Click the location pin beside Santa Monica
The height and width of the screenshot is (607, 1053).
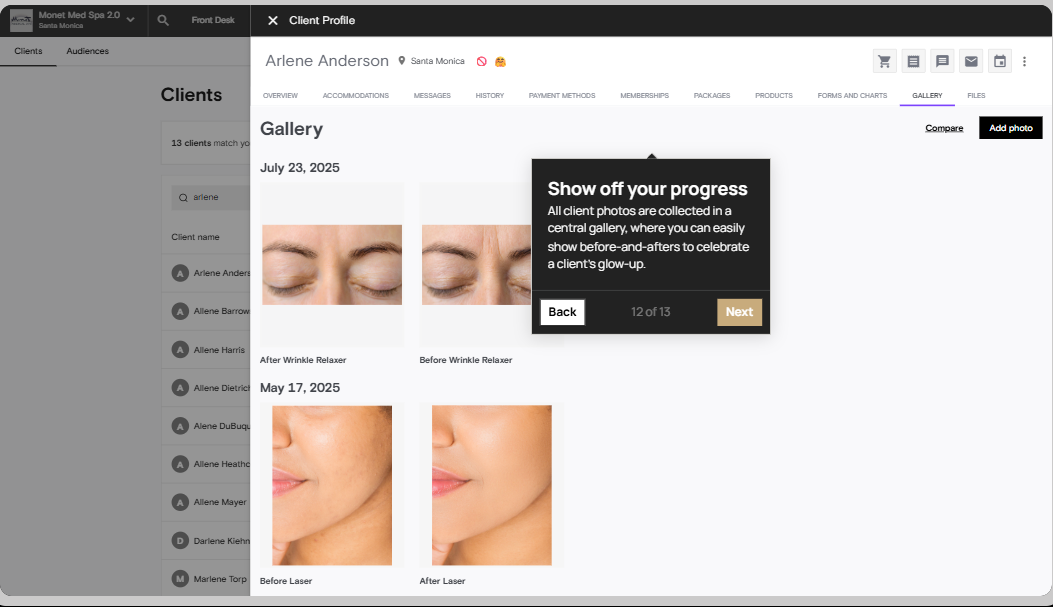402,60
